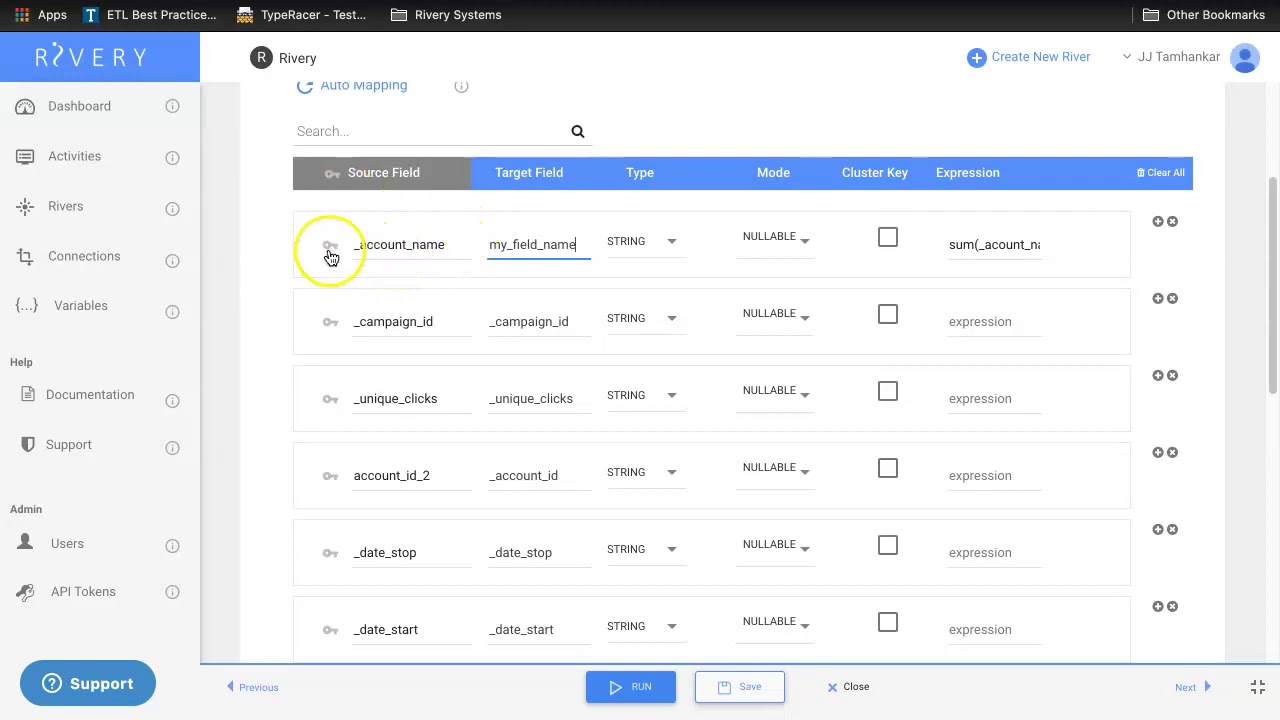Go to Next step

click(x=1193, y=687)
